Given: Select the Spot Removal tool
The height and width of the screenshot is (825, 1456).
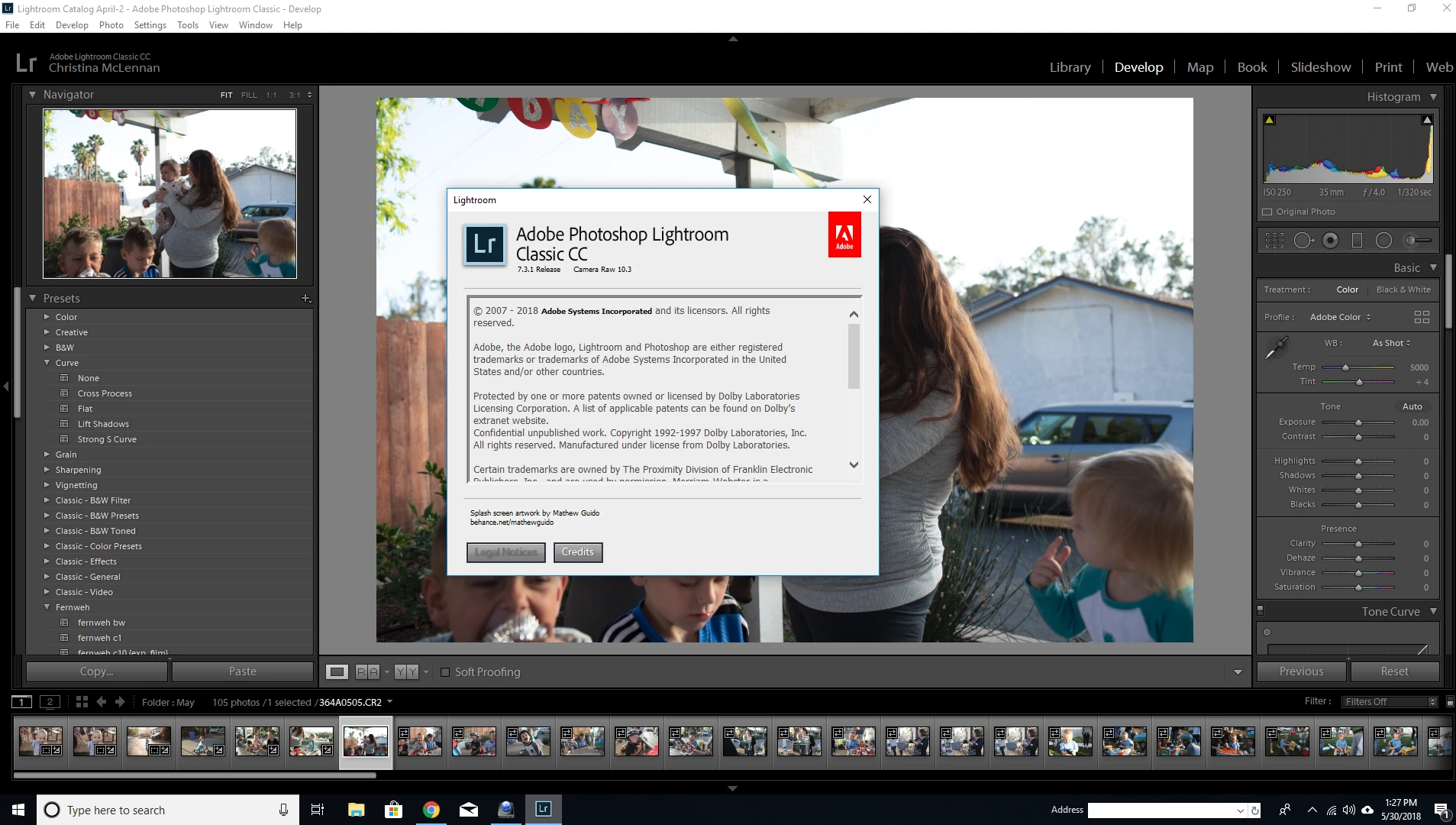Looking at the screenshot, I should [x=1303, y=241].
